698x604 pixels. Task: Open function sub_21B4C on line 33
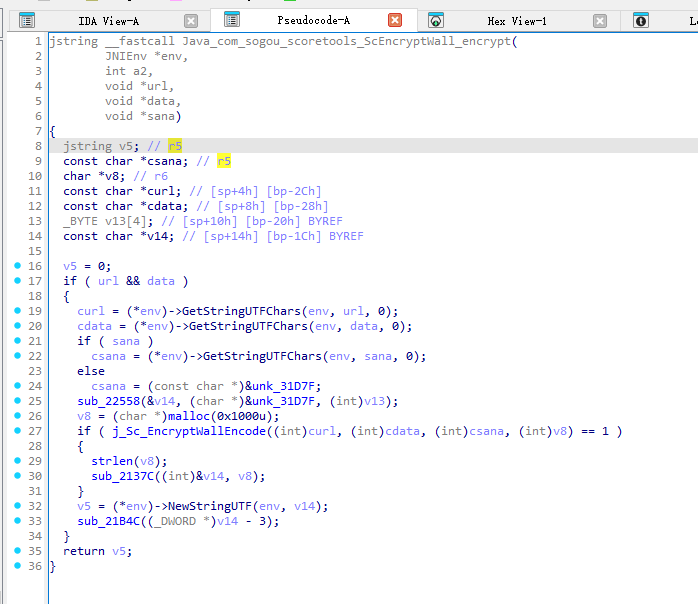click(x=109, y=521)
